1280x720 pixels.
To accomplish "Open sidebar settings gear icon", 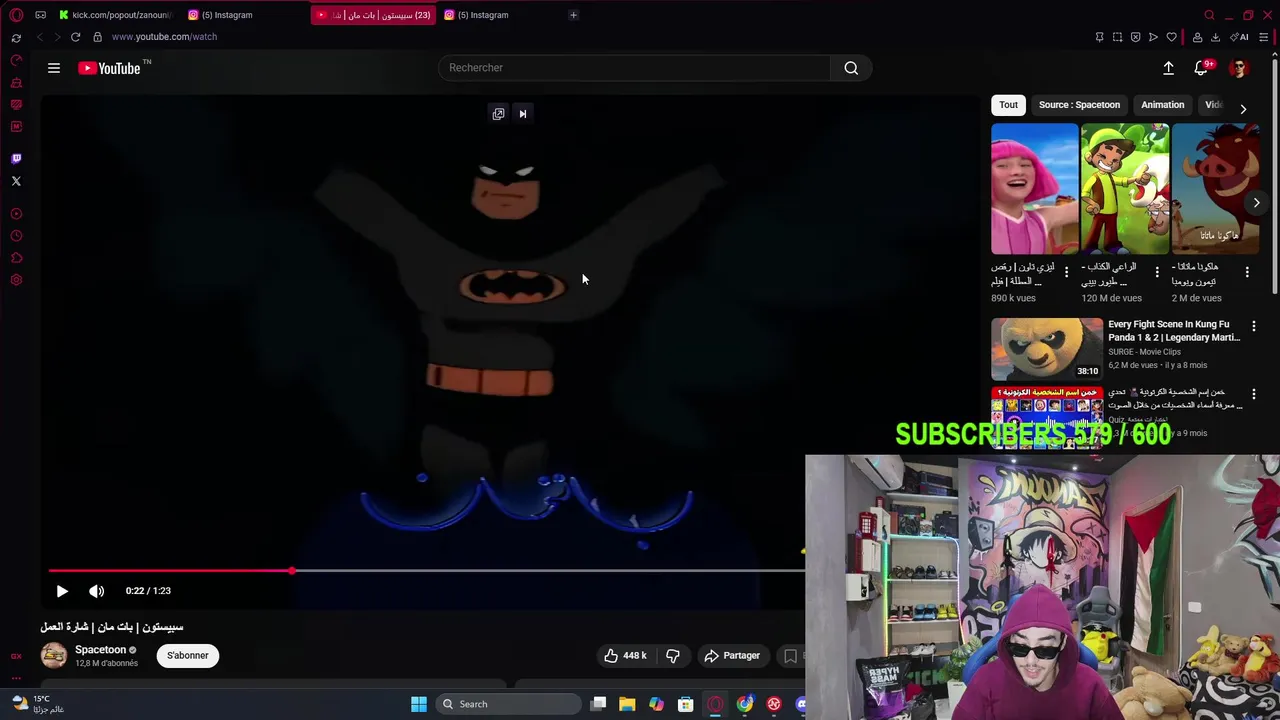I will pyautogui.click(x=16, y=280).
